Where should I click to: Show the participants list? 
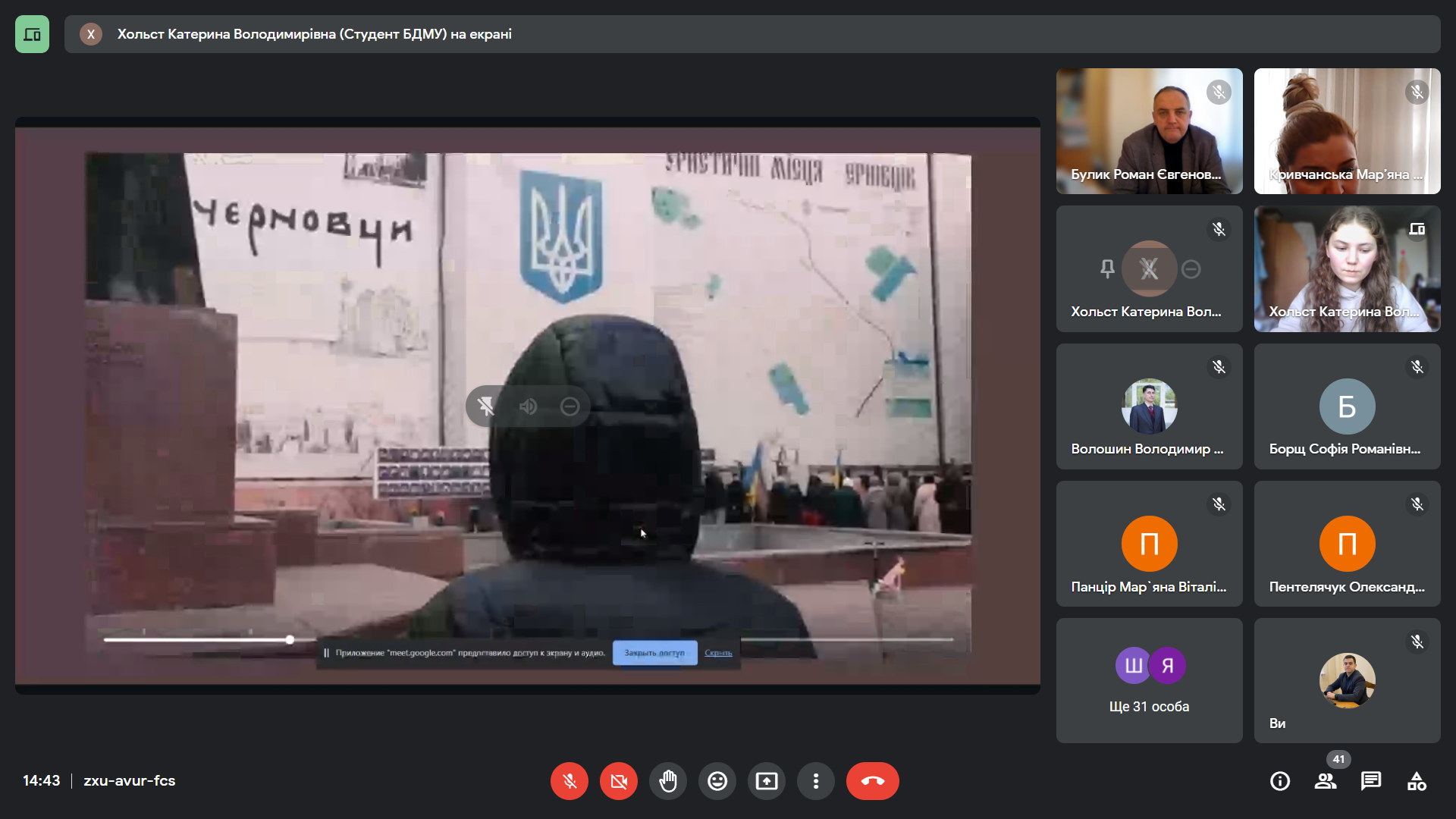pos(1326,781)
